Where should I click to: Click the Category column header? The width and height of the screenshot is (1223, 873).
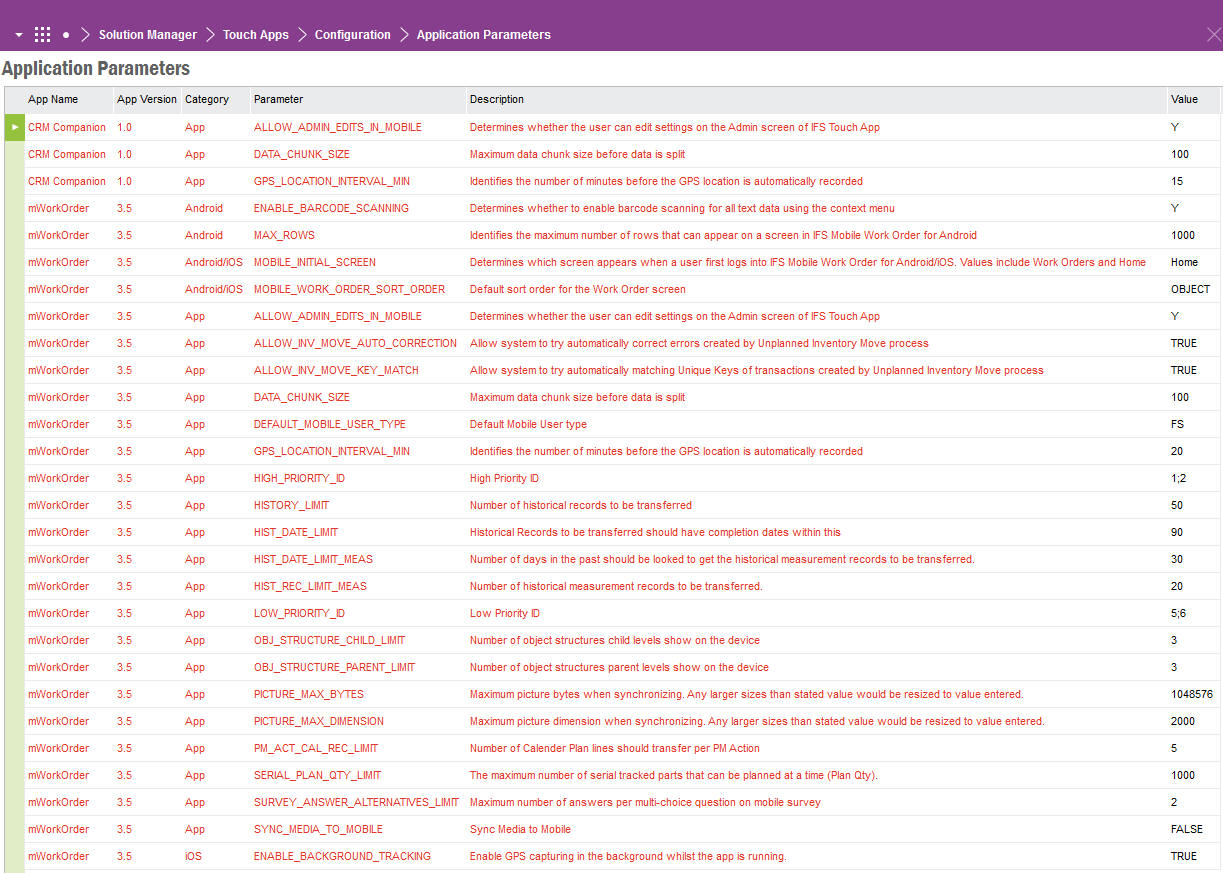pyautogui.click(x=207, y=100)
